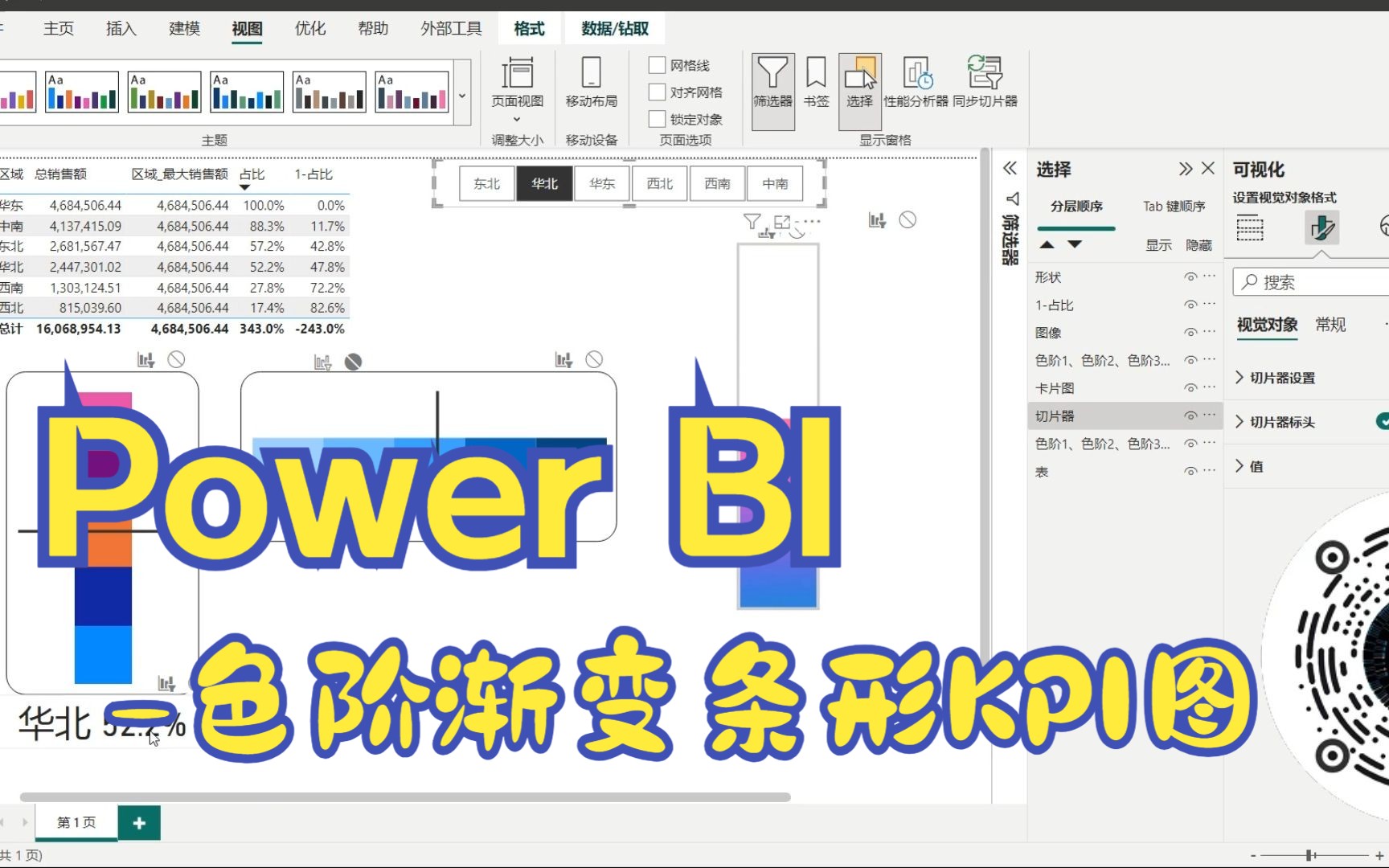Toggle visibility of the 形状 layer
Screen dimensions: 1389x868
click(1190, 277)
